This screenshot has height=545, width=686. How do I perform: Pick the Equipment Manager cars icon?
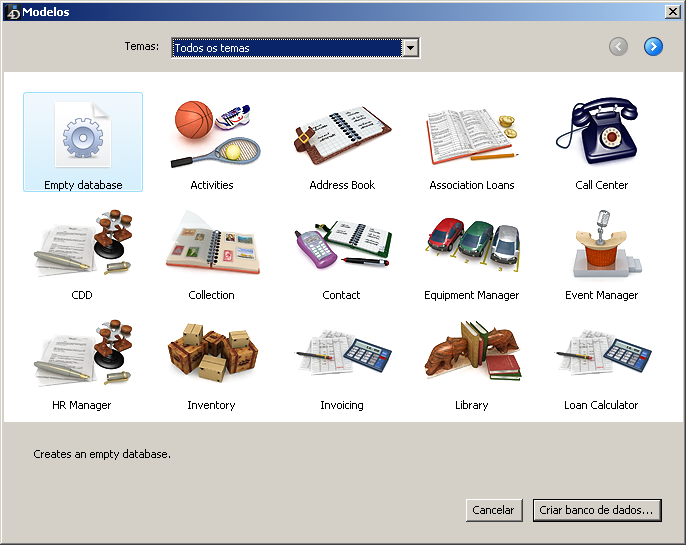point(472,246)
